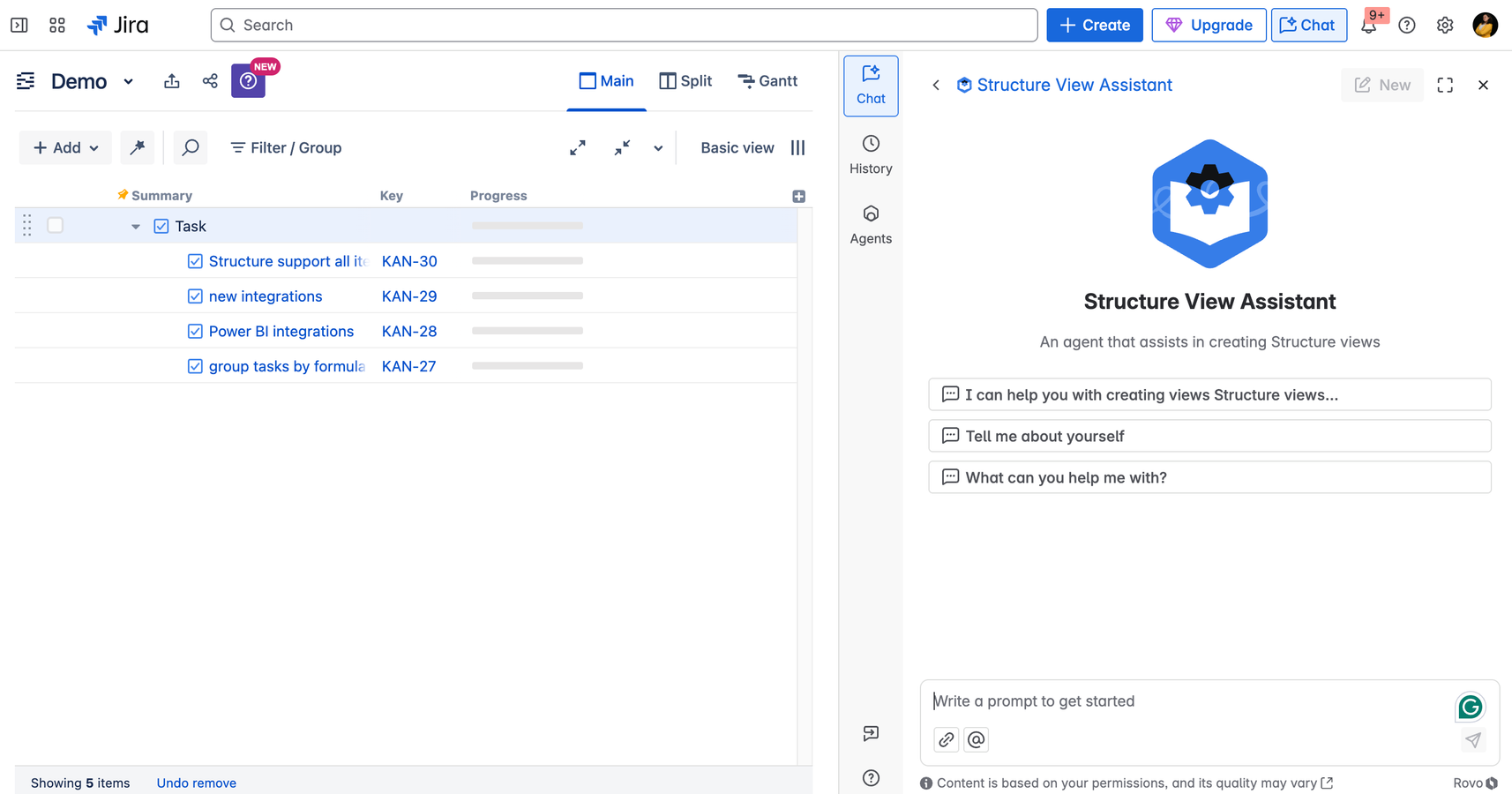The image size is (1512, 794).
Task: Open the notifications bell
Action: (x=1368, y=25)
